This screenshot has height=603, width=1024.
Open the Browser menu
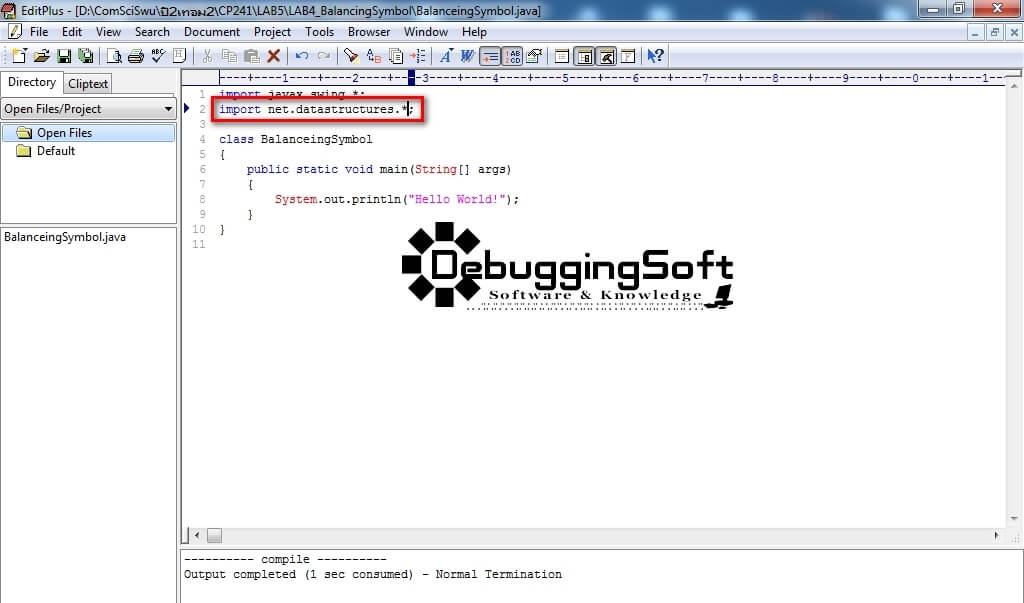(x=369, y=32)
